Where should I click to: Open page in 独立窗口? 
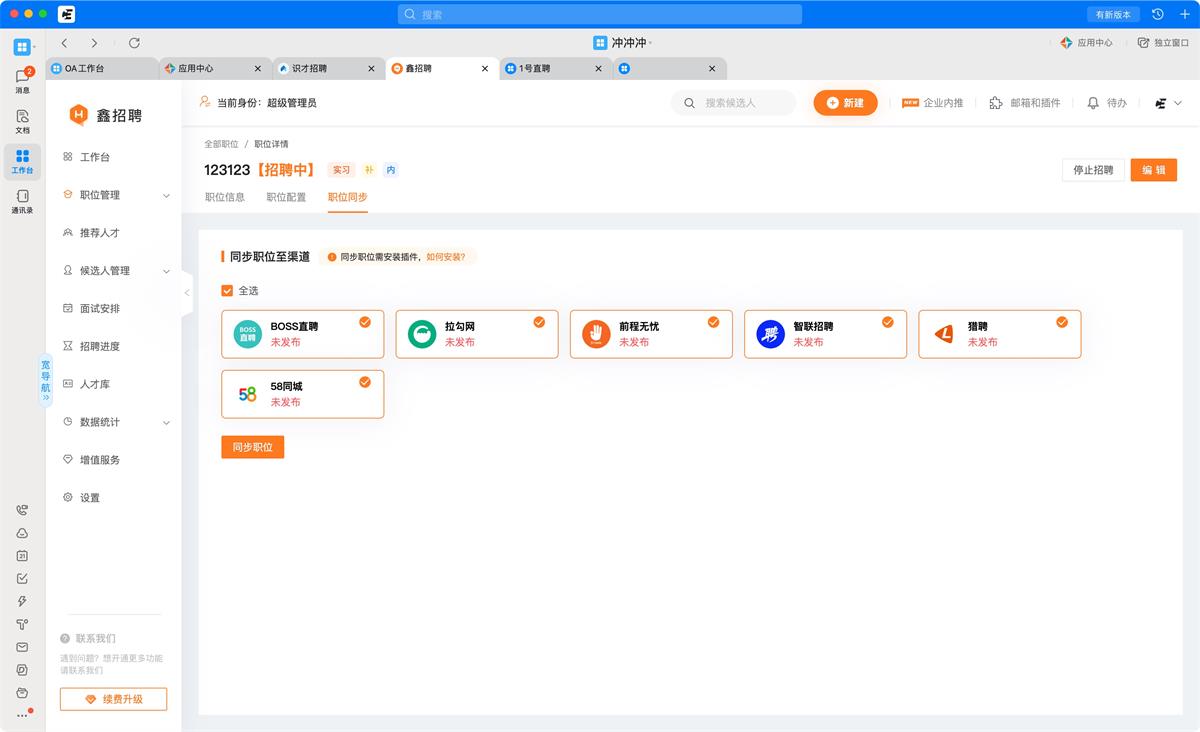click(x=1164, y=43)
